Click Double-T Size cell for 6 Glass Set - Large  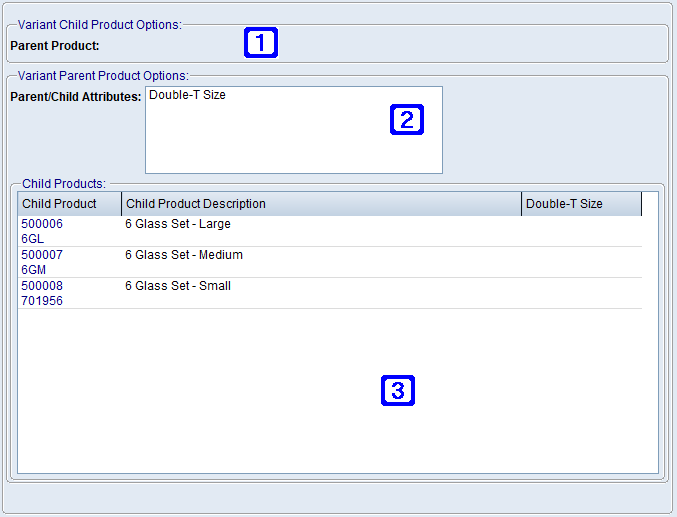pyautogui.click(x=581, y=231)
